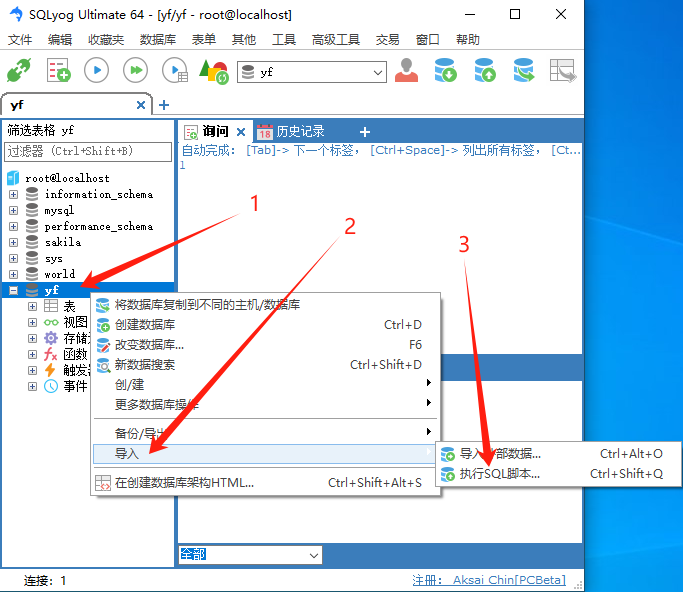The image size is (683, 592).
Task: Open the 高级工具 menu
Action: coord(335,39)
